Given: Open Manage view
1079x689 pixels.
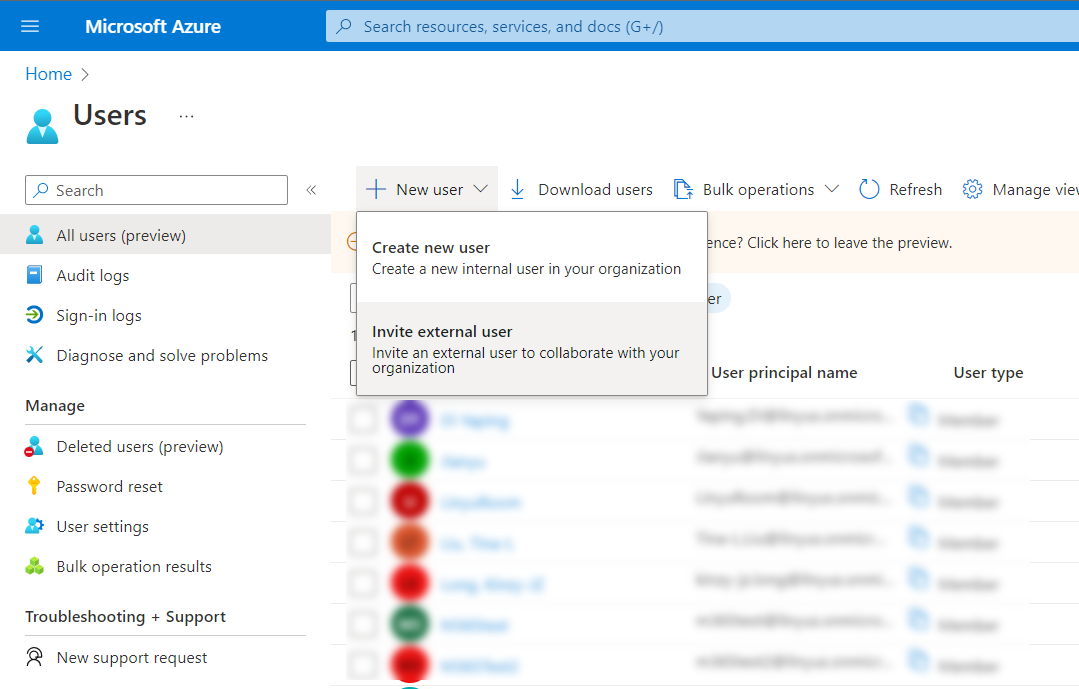Looking at the screenshot, I should [1035, 189].
